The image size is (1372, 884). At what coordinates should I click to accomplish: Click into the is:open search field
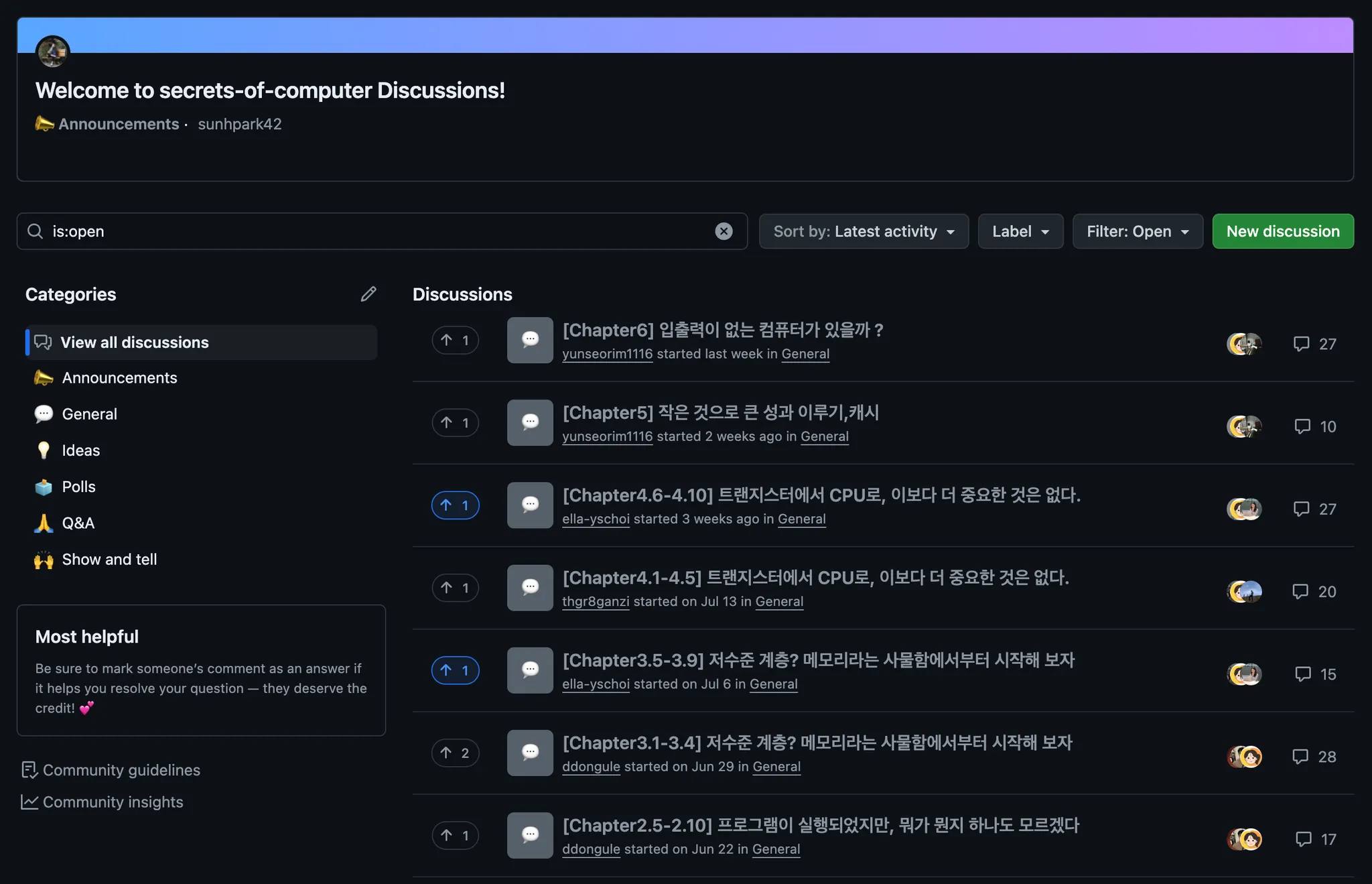tap(375, 231)
